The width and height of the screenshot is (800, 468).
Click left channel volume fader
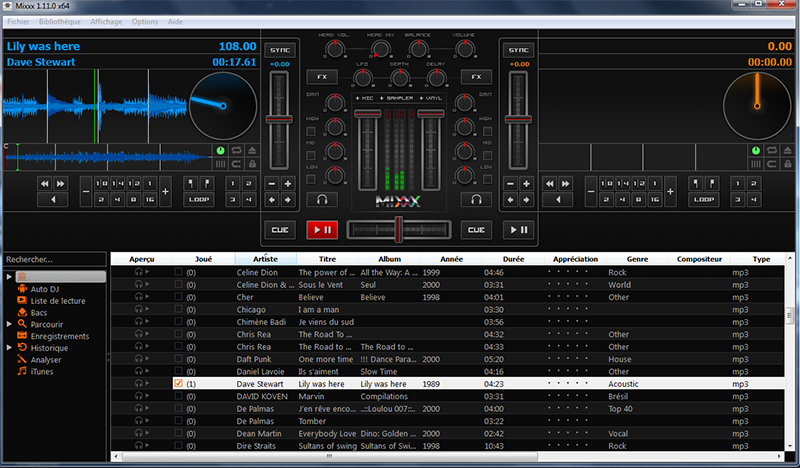coord(367,150)
